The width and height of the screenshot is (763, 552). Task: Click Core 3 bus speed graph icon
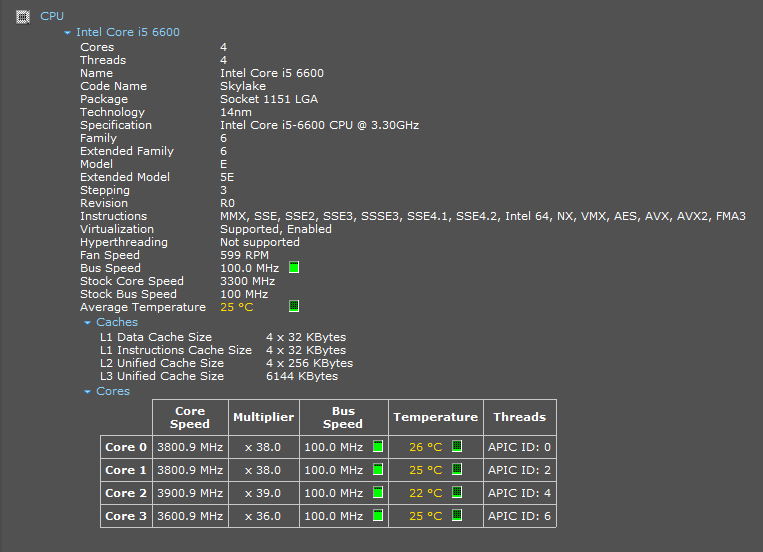click(378, 515)
